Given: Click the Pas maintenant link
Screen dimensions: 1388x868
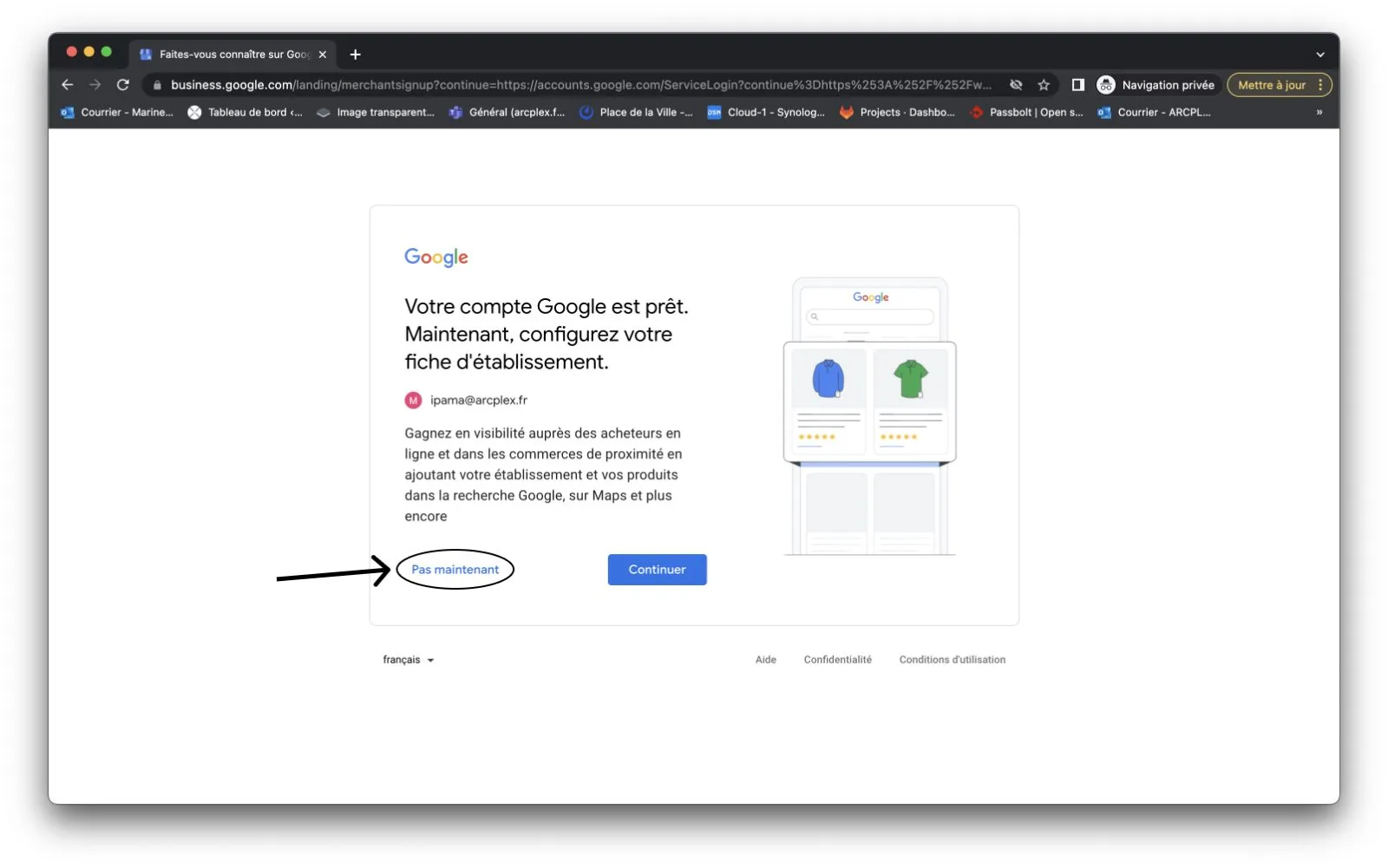Looking at the screenshot, I should click(455, 570).
